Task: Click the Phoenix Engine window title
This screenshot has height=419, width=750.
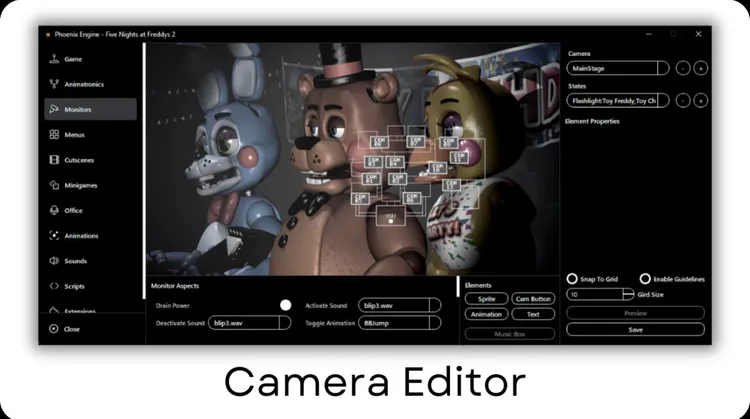Action: 115,34
